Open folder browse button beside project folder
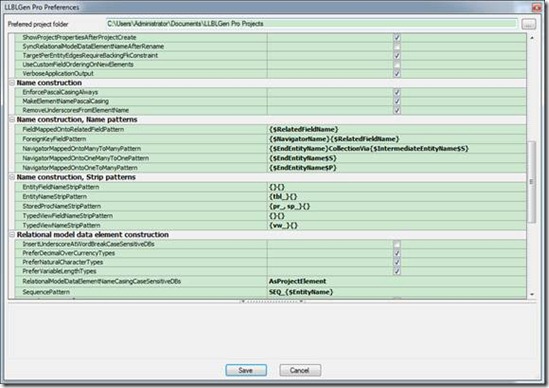The height and width of the screenshot is (388, 549). tap(528, 24)
